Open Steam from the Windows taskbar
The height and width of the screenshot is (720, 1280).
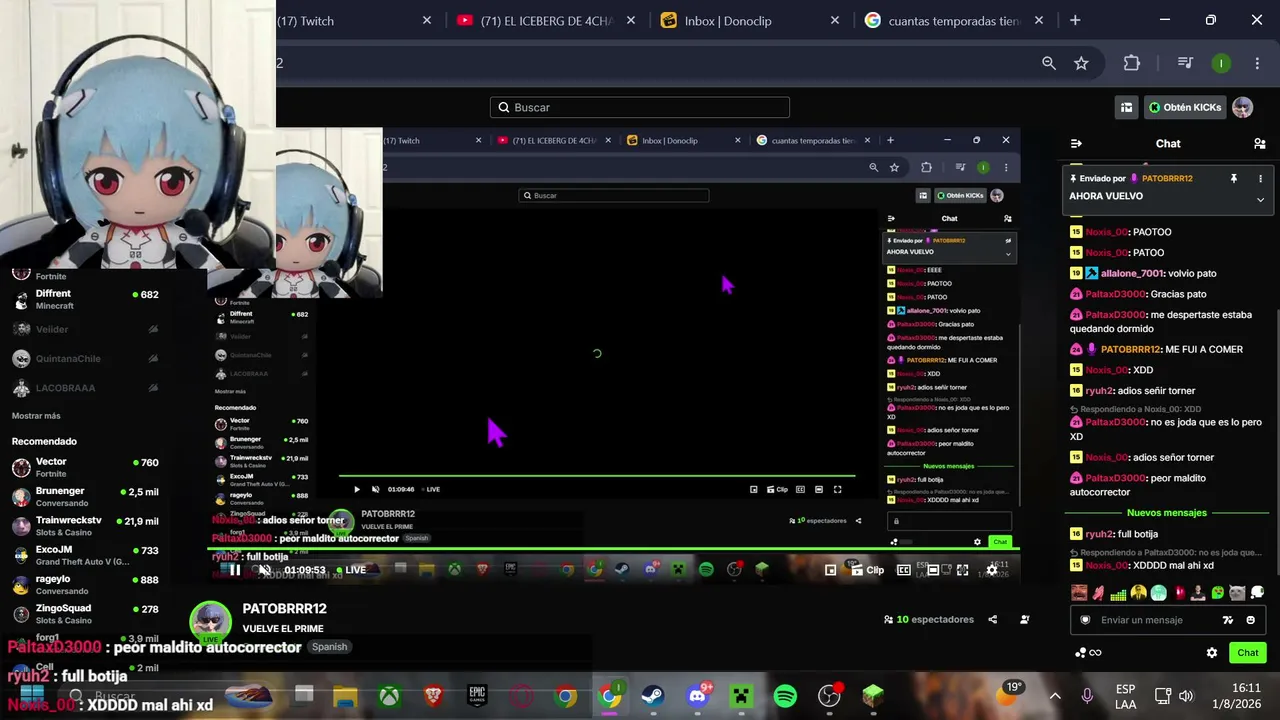pos(653,696)
